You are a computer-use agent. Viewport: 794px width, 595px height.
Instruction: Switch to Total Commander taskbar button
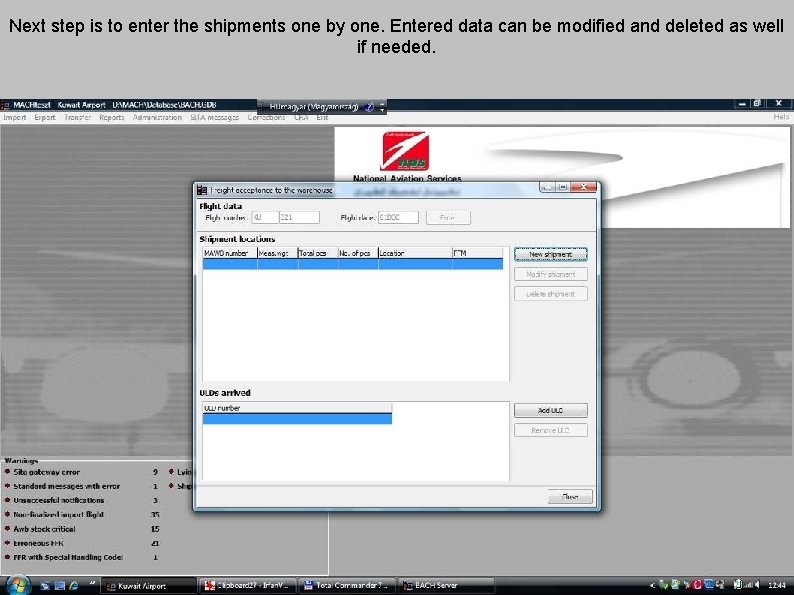[346, 585]
